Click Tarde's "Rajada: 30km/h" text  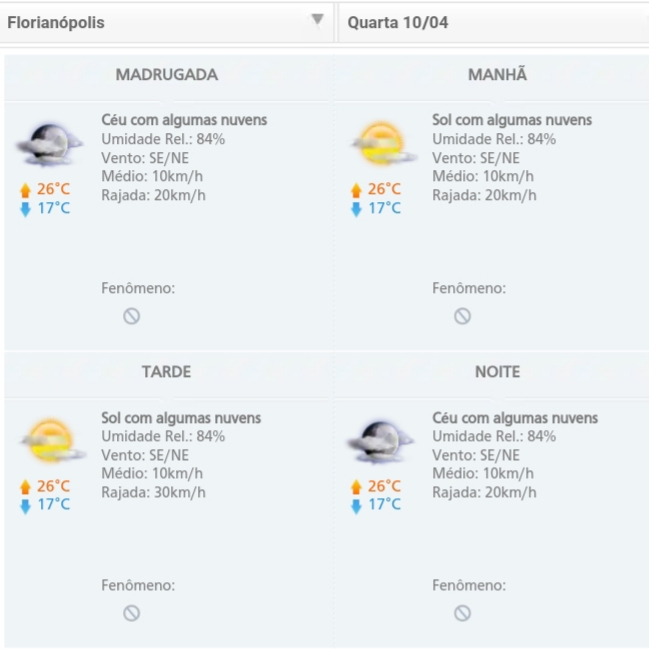(153, 492)
